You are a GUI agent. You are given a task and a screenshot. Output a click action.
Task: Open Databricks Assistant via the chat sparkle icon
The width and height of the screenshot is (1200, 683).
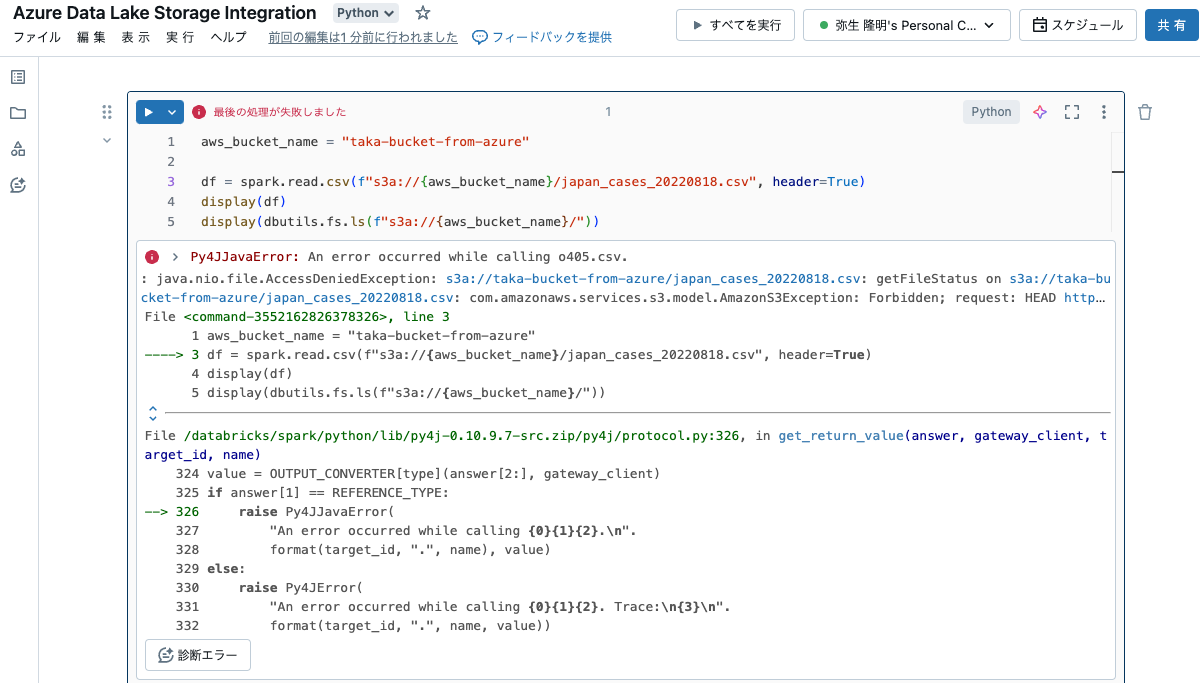pyautogui.click(x=17, y=186)
